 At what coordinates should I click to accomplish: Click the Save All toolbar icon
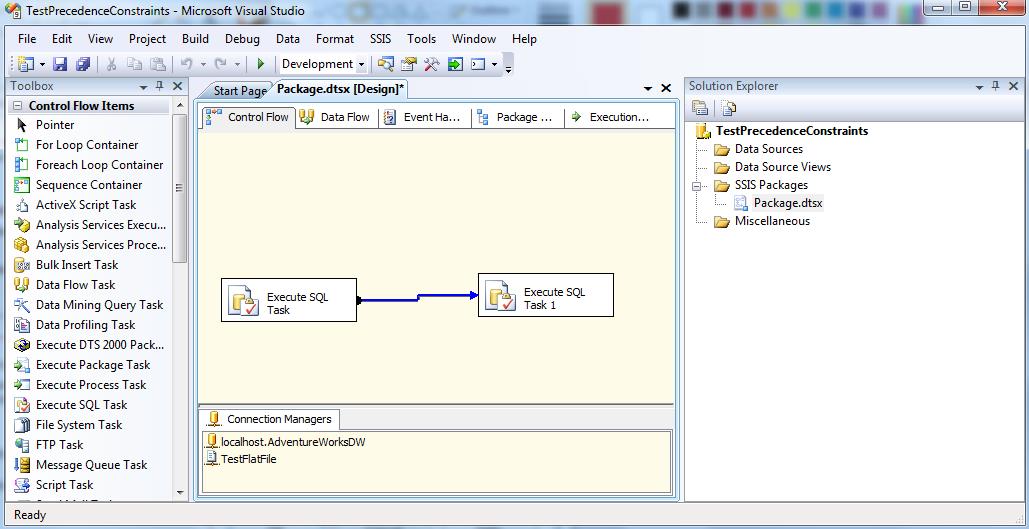tap(83, 64)
